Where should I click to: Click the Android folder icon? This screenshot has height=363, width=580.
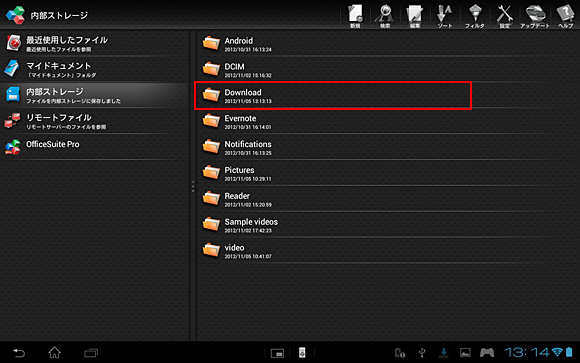pyautogui.click(x=211, y=43)
